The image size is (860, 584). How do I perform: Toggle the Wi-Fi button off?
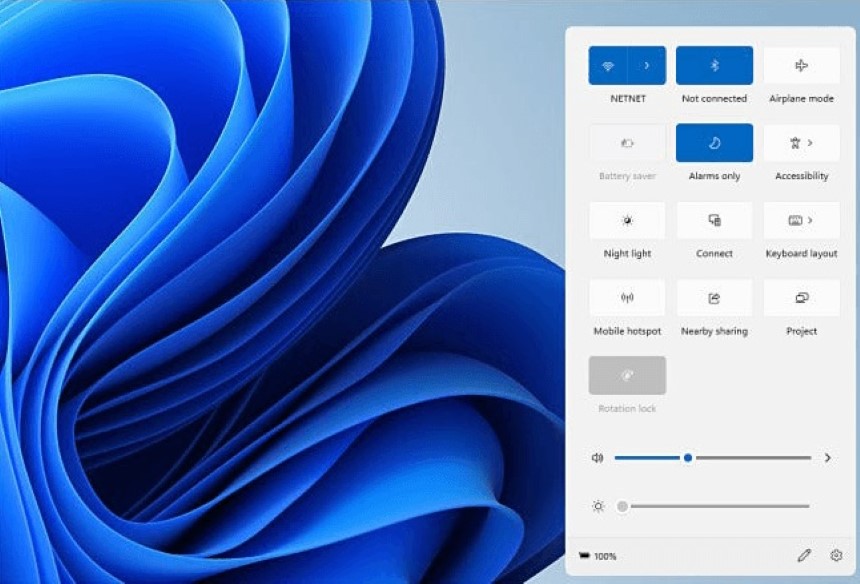pos(608,66)
